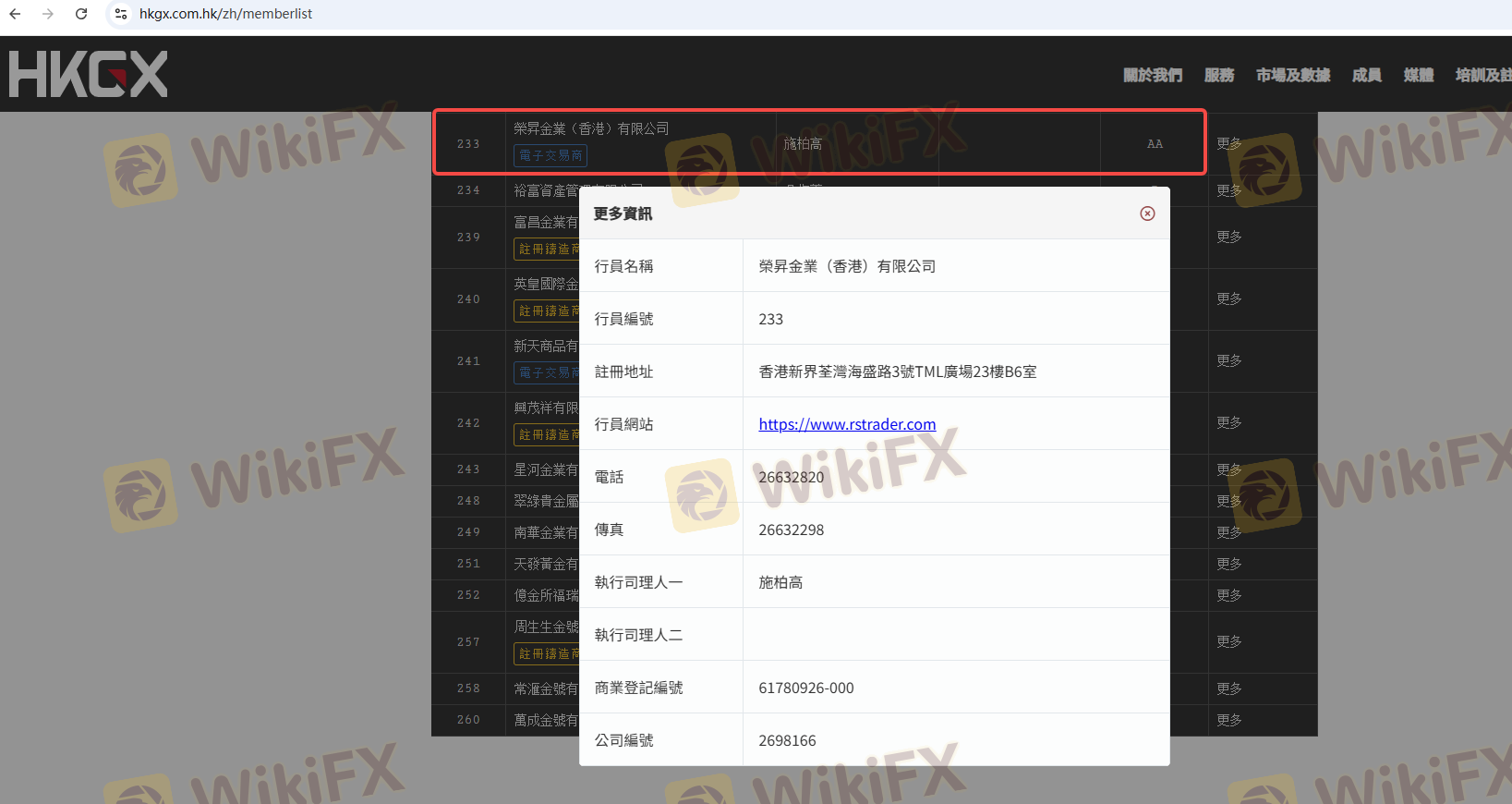Reload the current page
Screen dimensions: 1512x804
(x=81, y=14)
